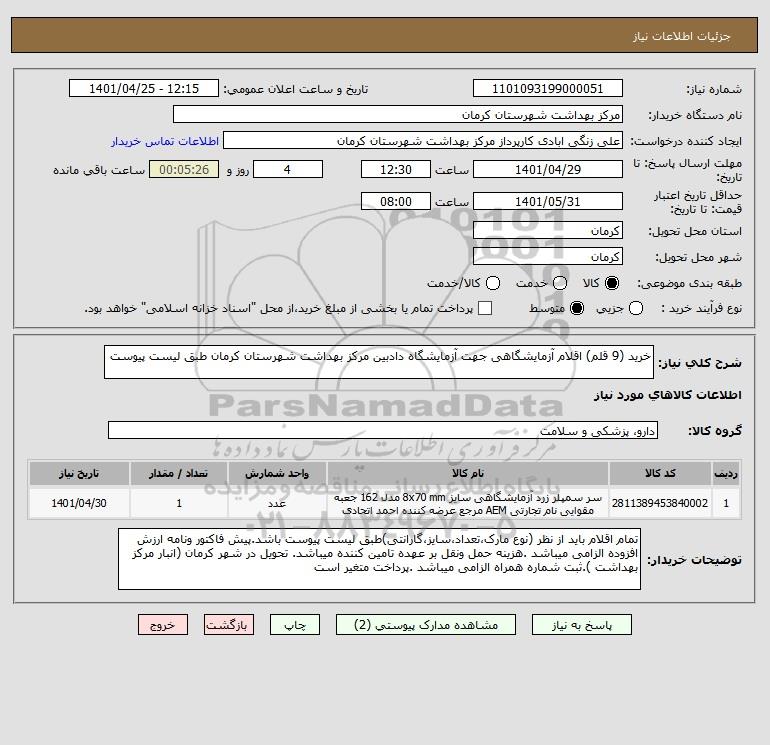Screen dimensions: 770x745
Task: Click the countdown timer 00:05:26
Action: click(184, 169)
